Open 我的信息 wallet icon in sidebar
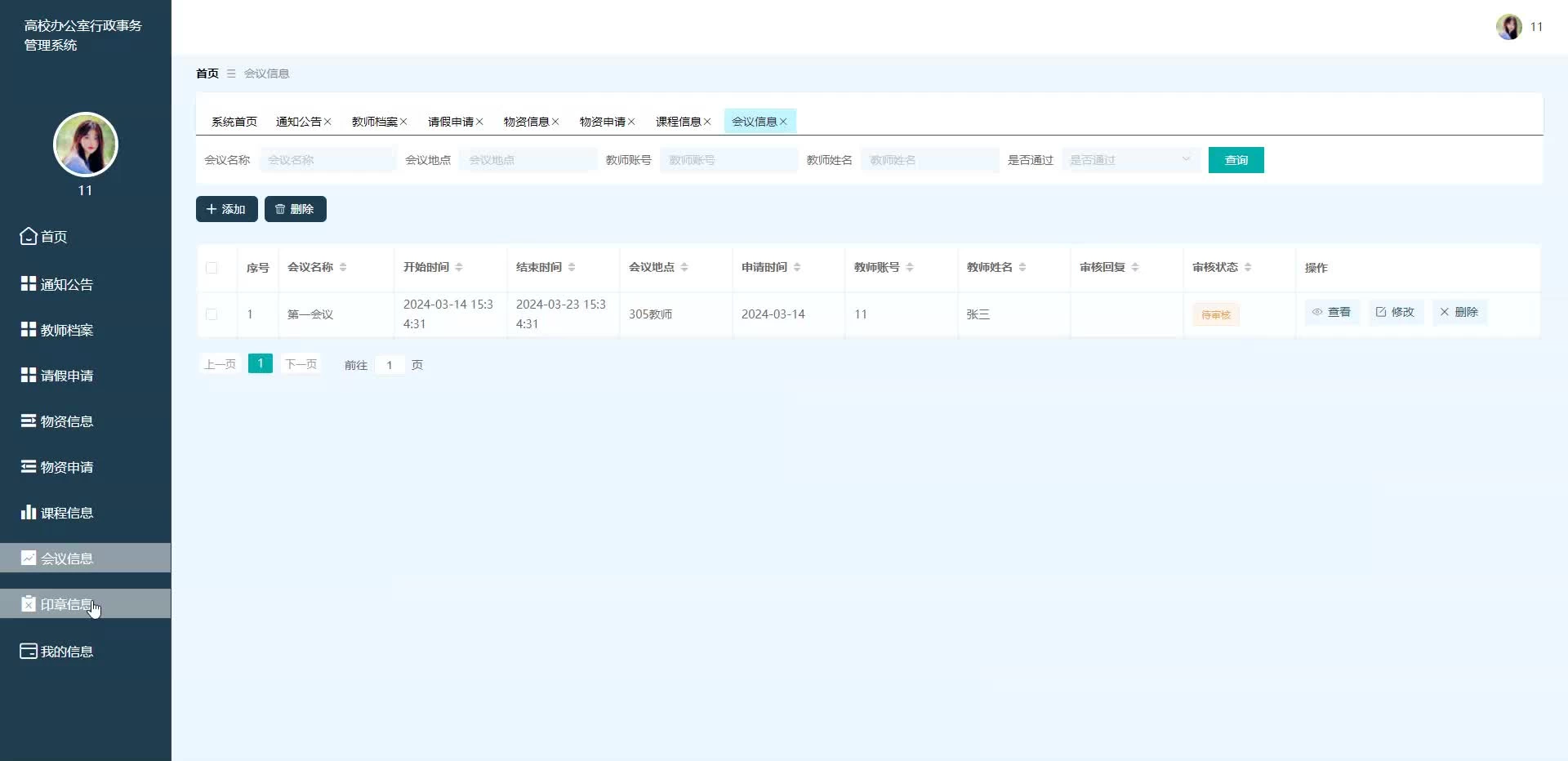This screenshot has height=761, width=1568. [29, 651]
